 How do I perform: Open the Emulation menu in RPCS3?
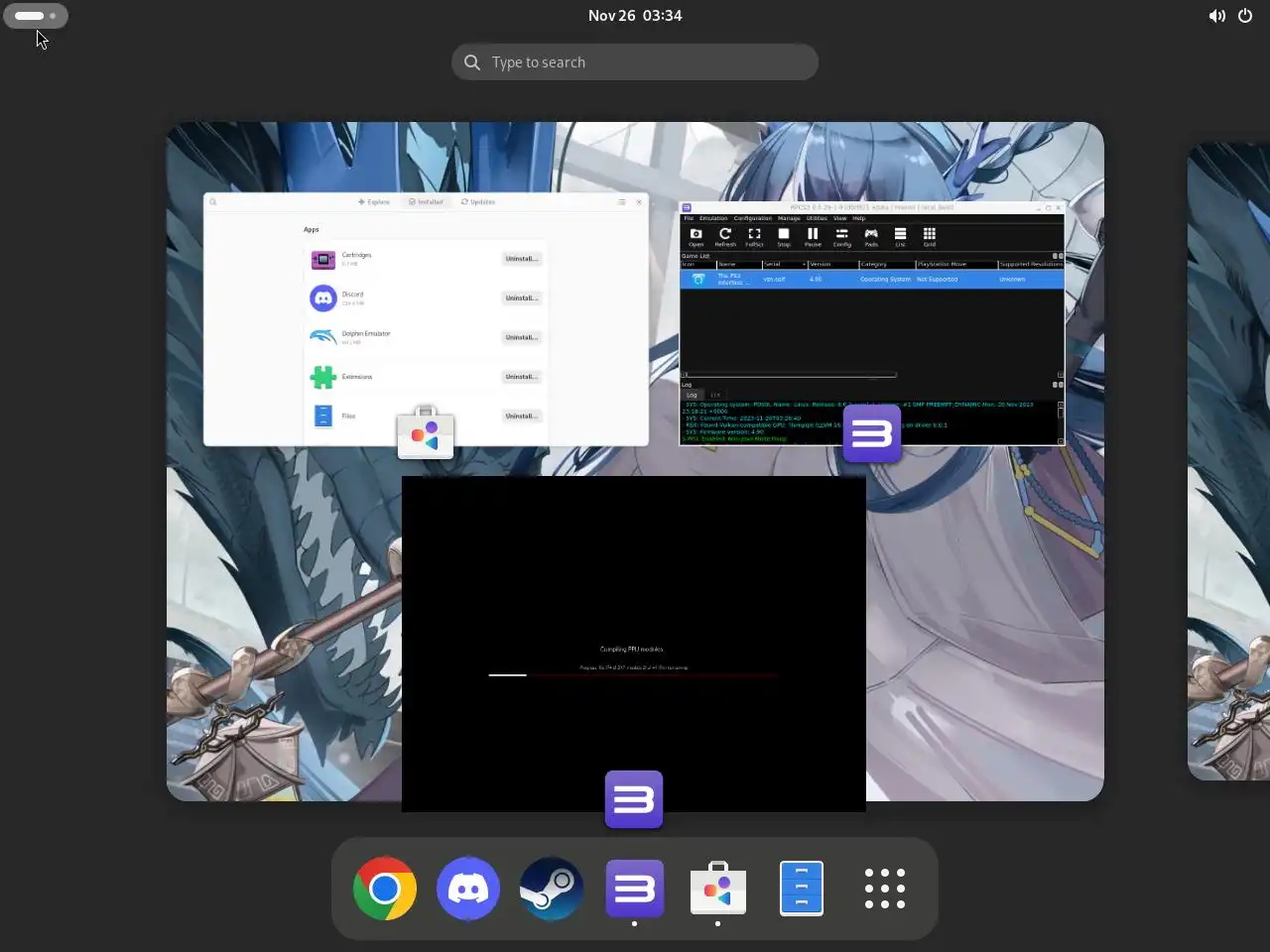point(713,218)
